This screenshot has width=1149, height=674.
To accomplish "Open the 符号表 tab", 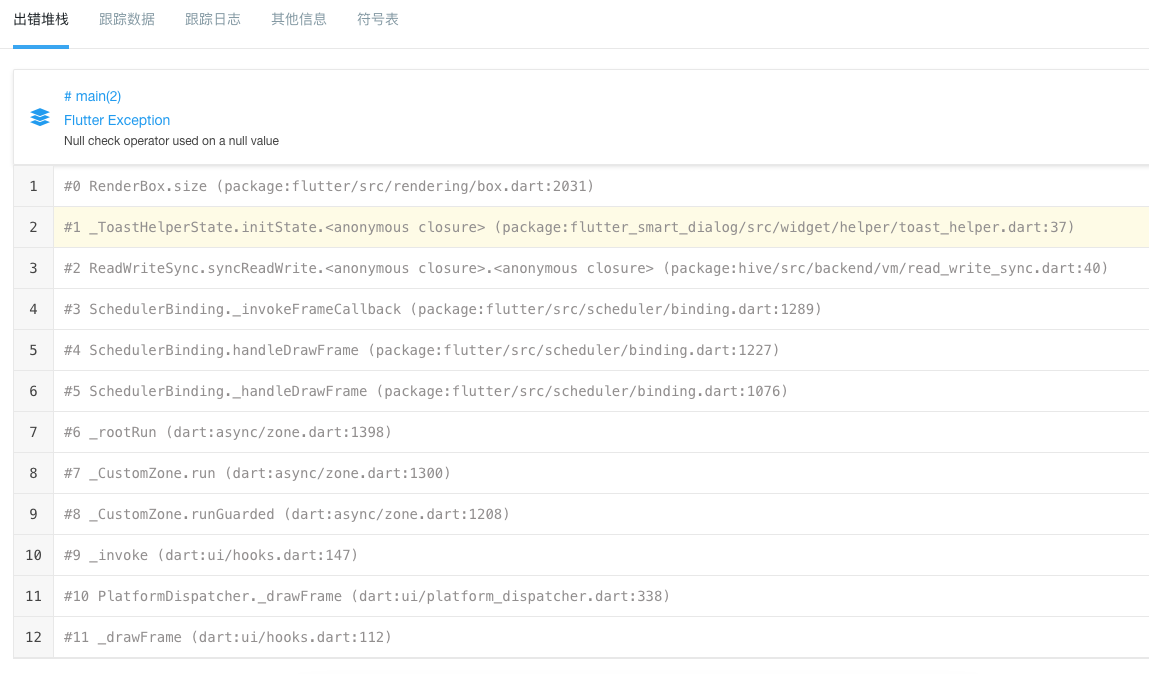I will point(377,18).
